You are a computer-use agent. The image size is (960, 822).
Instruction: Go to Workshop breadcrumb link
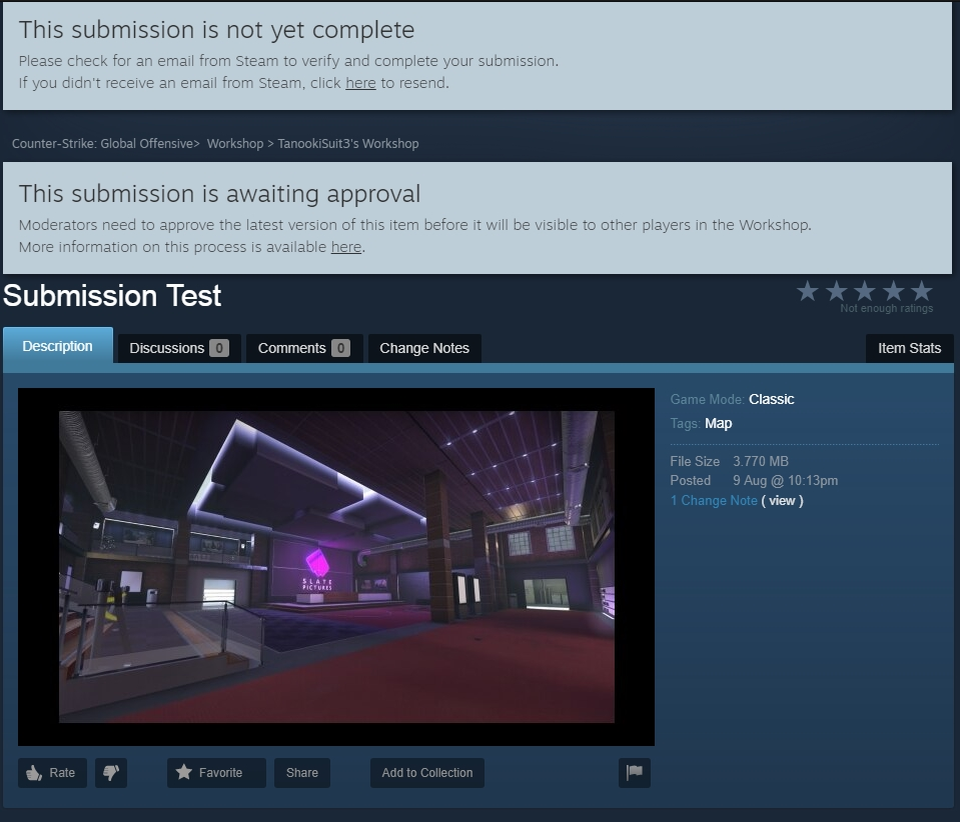coord(235,144)
